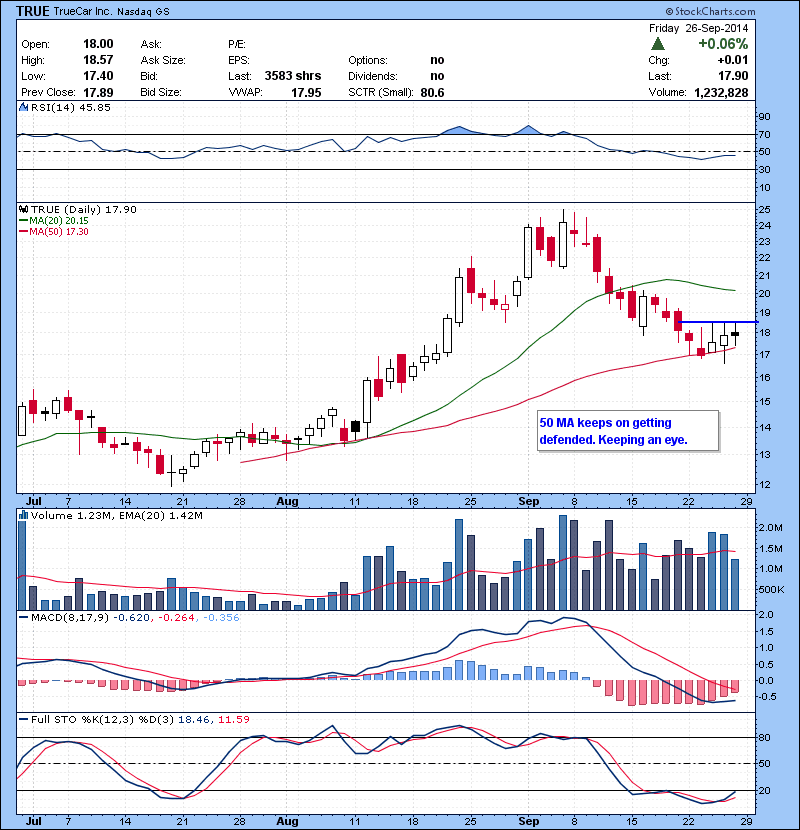Click the Volume figure 1,232,828
800x830 pixels.
(x=721, y=92)
